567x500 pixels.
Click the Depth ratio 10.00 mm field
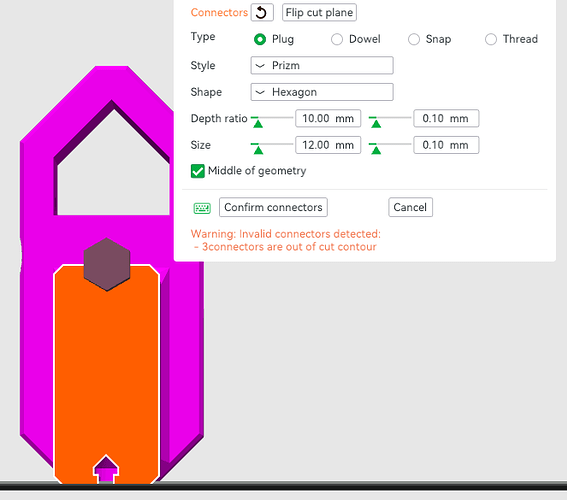click(328, 119)
